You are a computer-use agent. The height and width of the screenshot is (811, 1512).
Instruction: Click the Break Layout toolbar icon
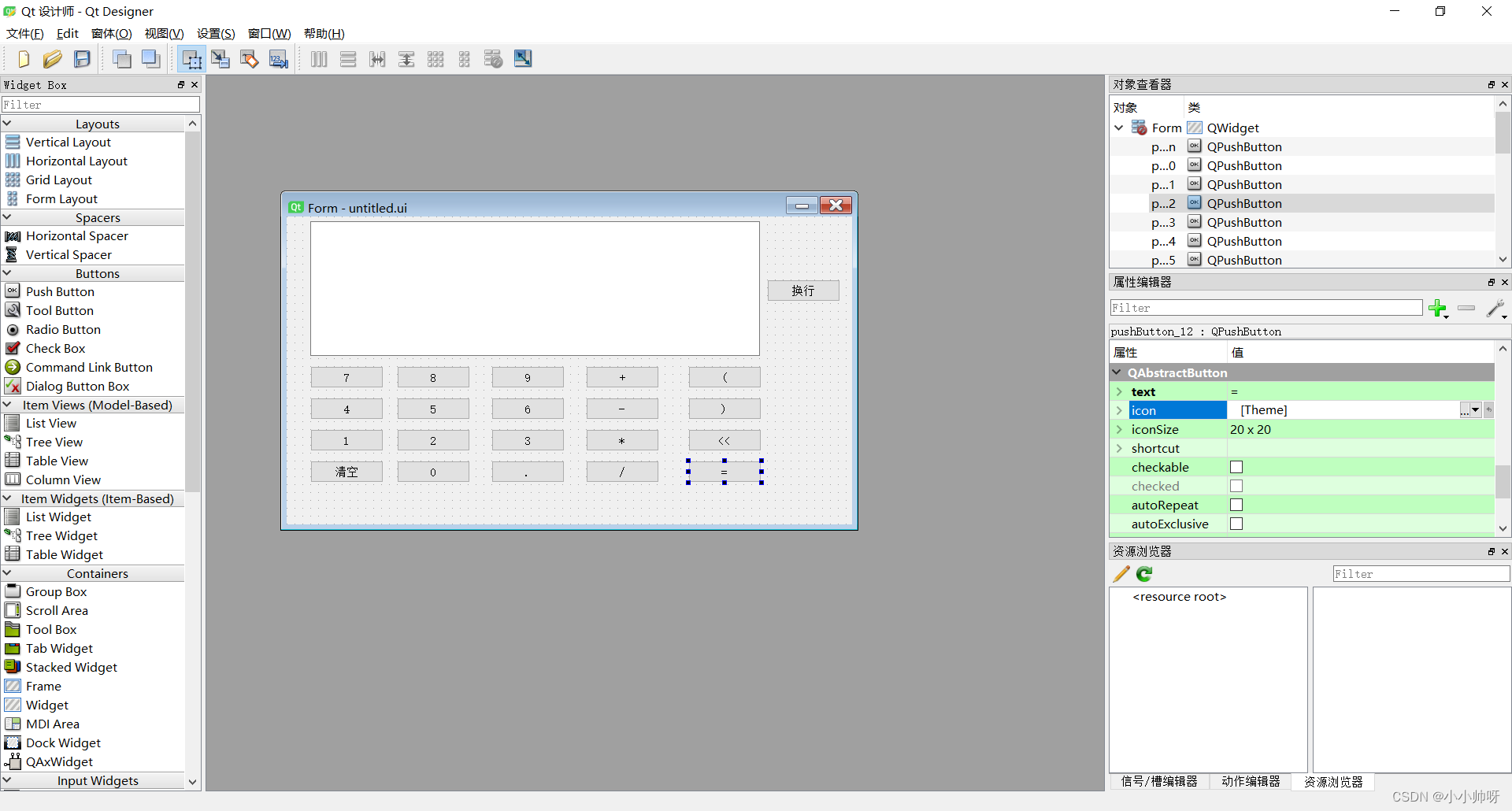pos(494,59)
